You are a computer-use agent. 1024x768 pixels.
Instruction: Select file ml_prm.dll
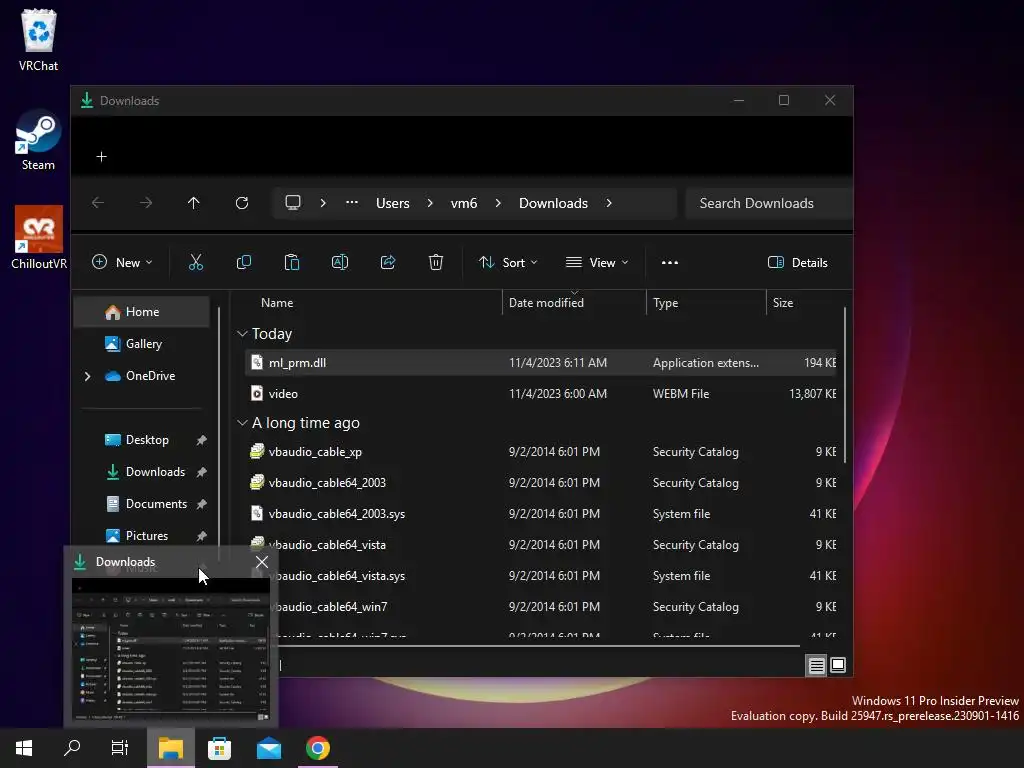coord(540,362)
